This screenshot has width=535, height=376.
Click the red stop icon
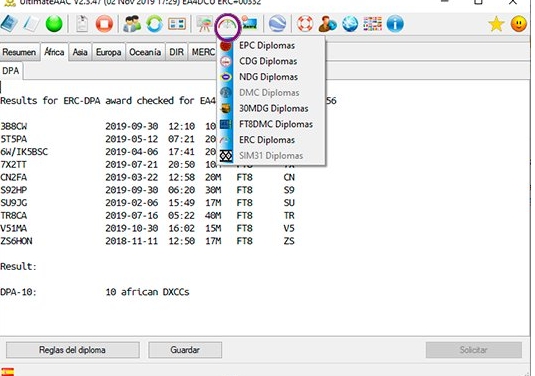(104, 24)
